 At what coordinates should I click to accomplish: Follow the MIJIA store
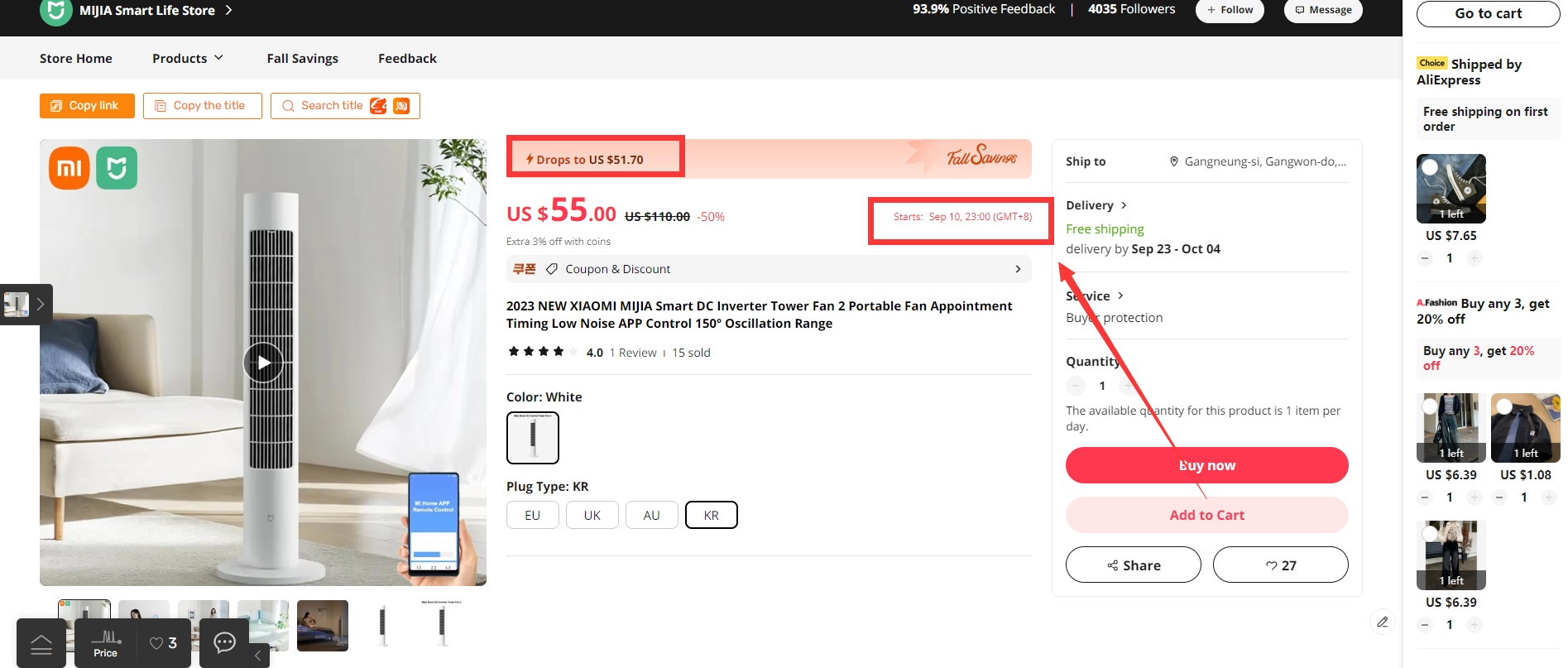(1230, 10)
